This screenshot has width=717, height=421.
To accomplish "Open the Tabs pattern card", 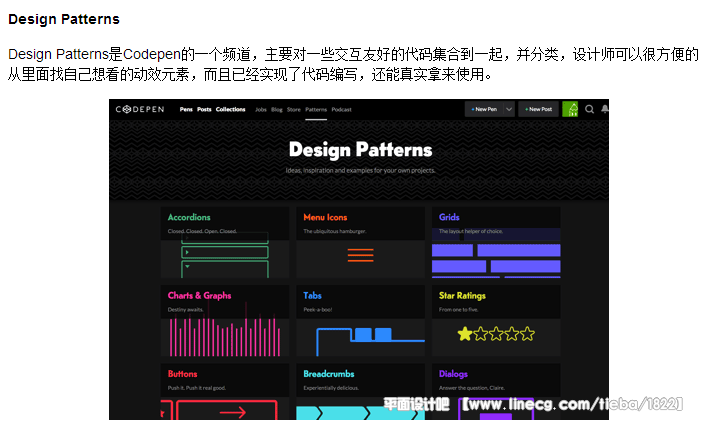I will coord(361,321).
